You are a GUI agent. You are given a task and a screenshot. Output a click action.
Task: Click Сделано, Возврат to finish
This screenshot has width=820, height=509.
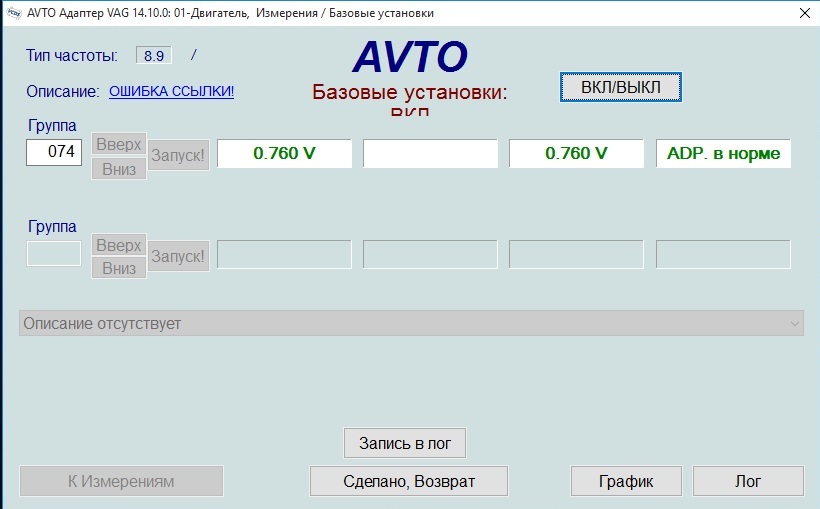(409, 481)
